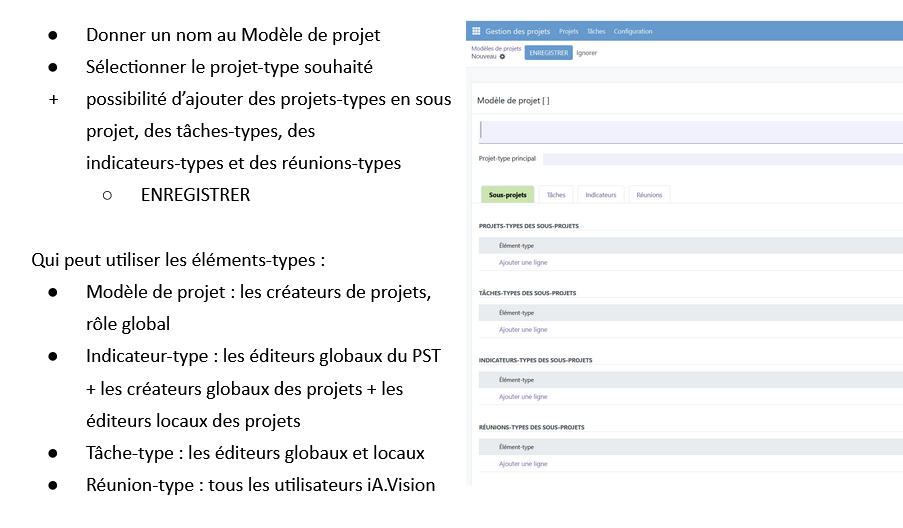Viewport: 903px width, 528px height.
Task: Click the gear icon beside Nouveau
Action: (x=502, y=57)
